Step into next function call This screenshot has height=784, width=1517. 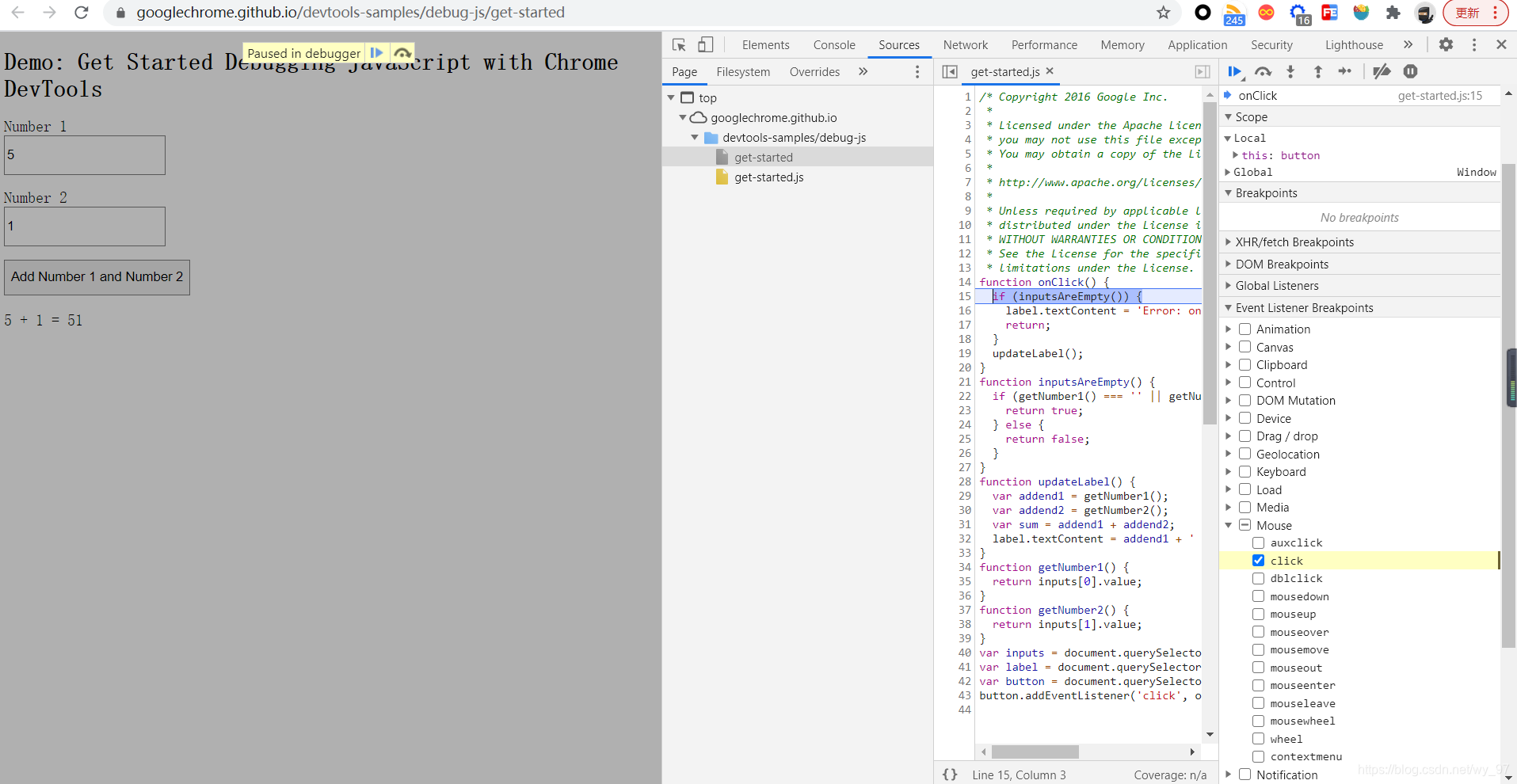click(1290, 71)
